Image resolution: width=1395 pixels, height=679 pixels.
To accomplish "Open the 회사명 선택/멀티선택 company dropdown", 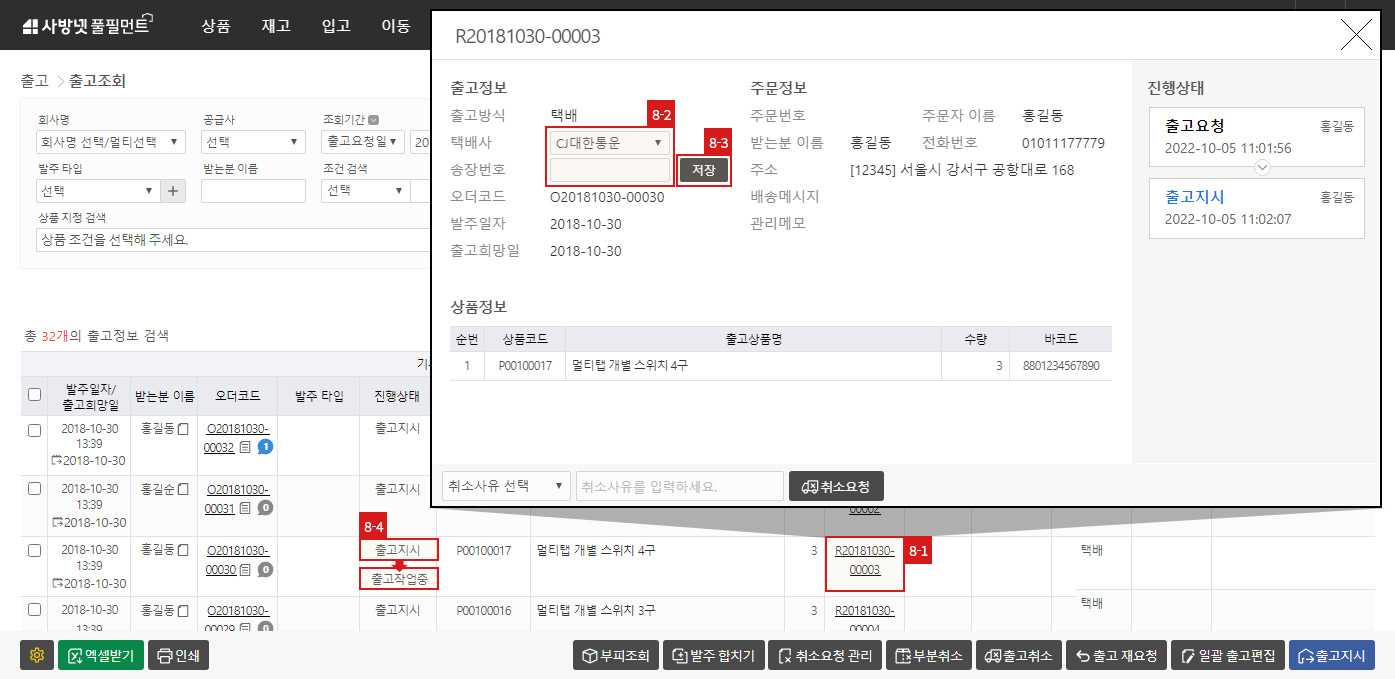I will (x=110, y=141).
